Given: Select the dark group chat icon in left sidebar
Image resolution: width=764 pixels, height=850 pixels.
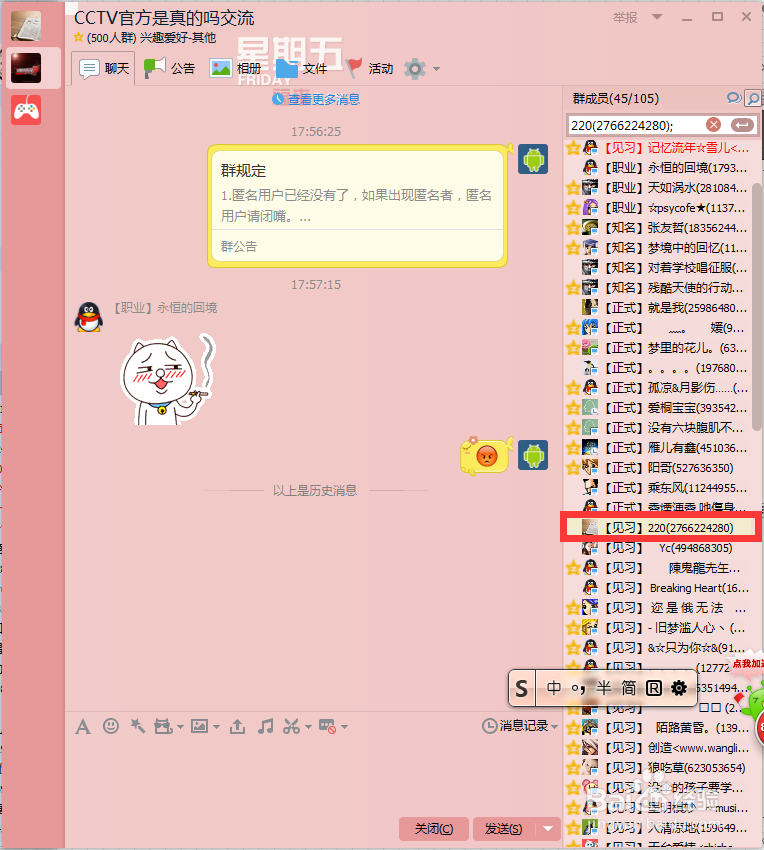Looking at the screenshot, I should 26,68.
